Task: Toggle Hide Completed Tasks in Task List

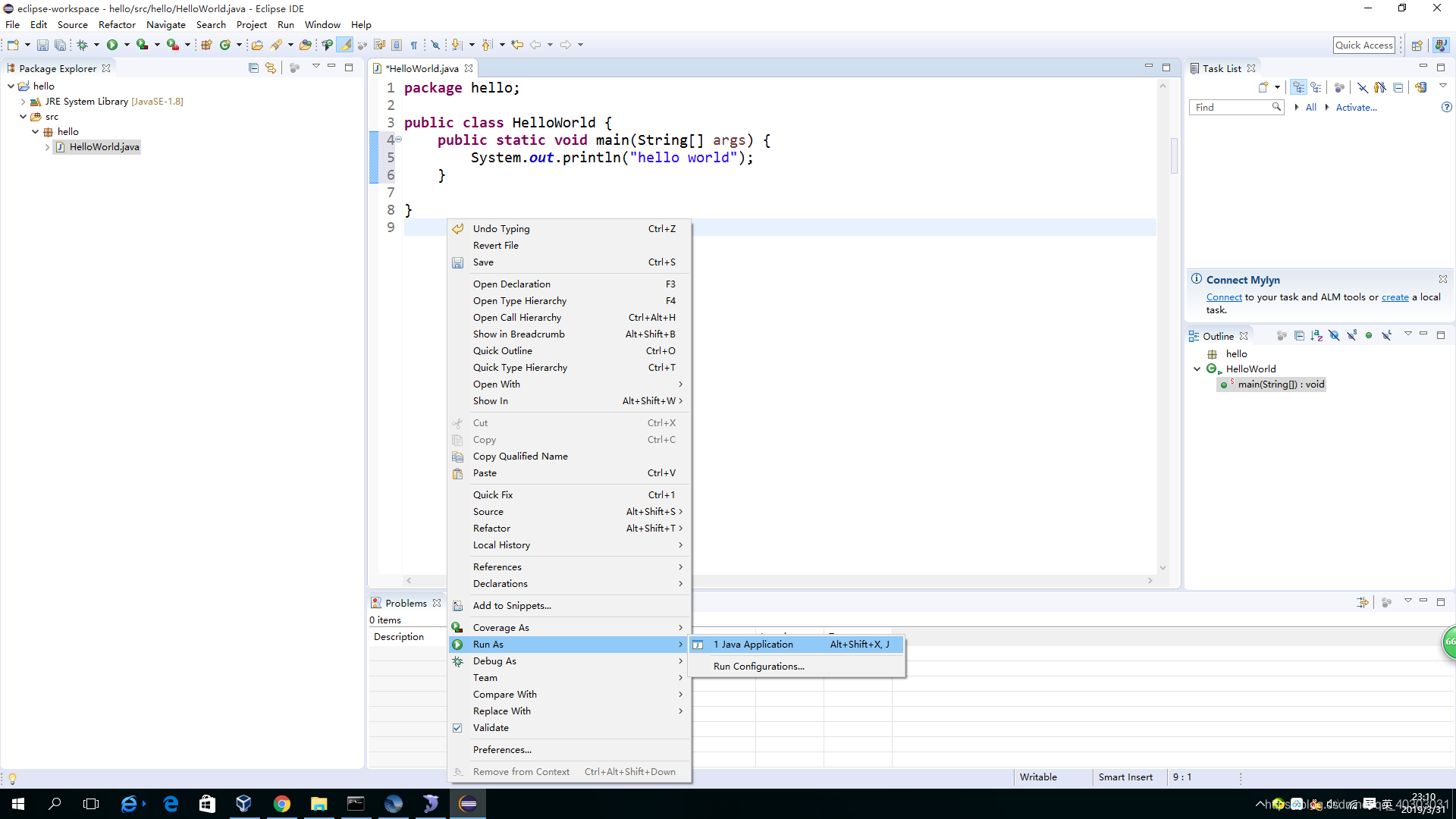Action: click(x=1363, y=87)
